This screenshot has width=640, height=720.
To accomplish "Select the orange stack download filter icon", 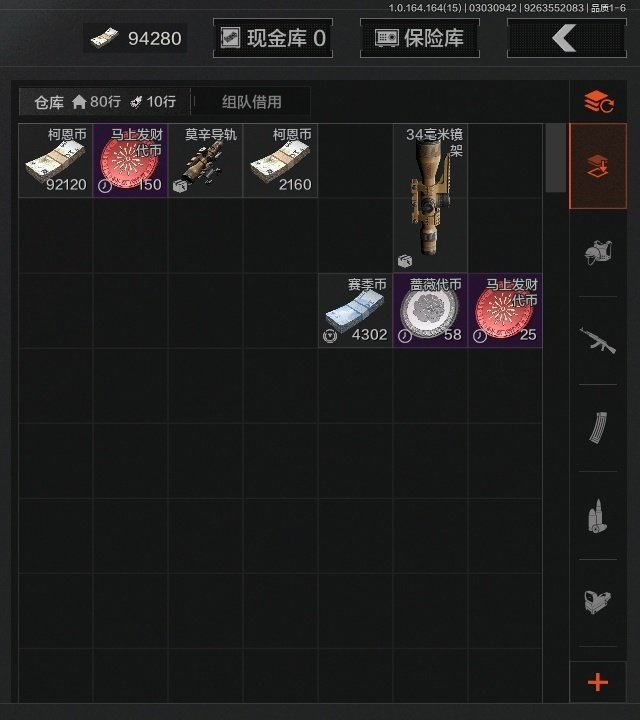I will [598, 166].
